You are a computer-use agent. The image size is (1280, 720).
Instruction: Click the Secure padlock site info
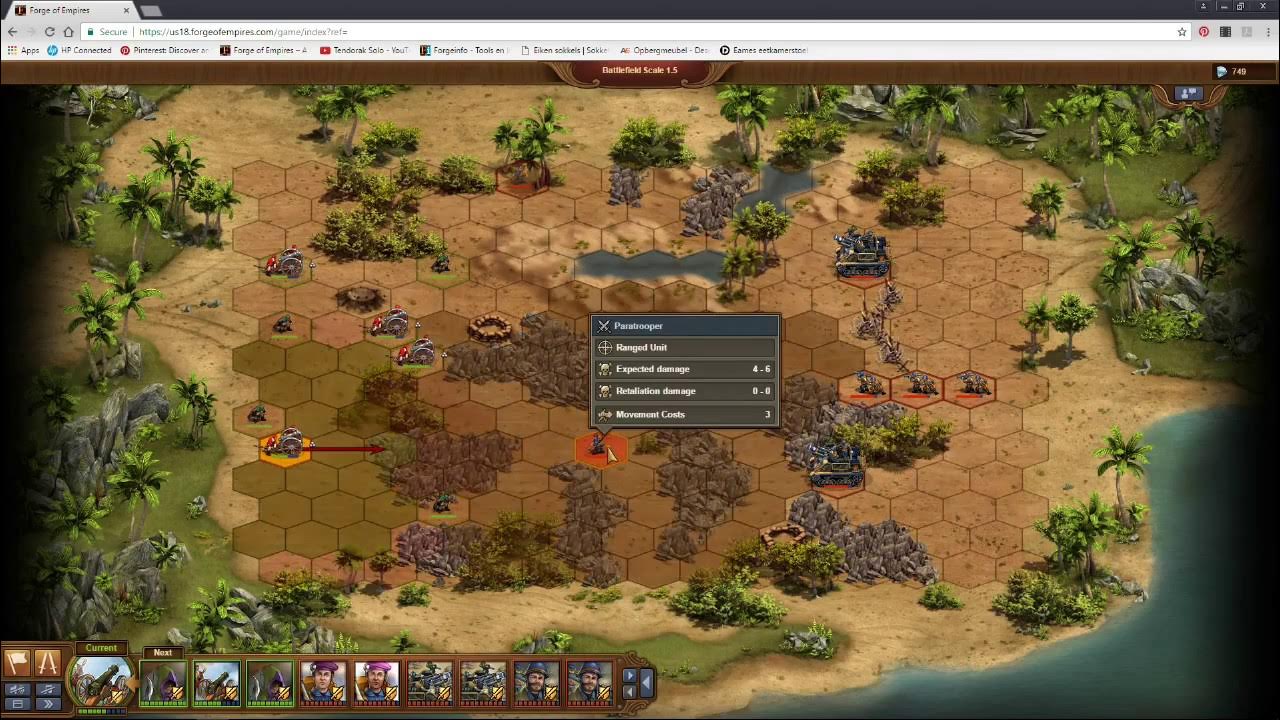[107, 32]
